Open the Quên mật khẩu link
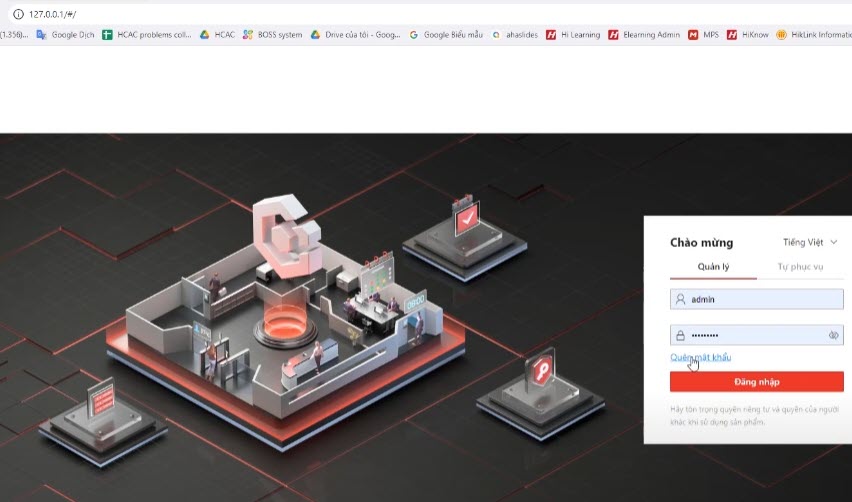 tap(700, 357)
